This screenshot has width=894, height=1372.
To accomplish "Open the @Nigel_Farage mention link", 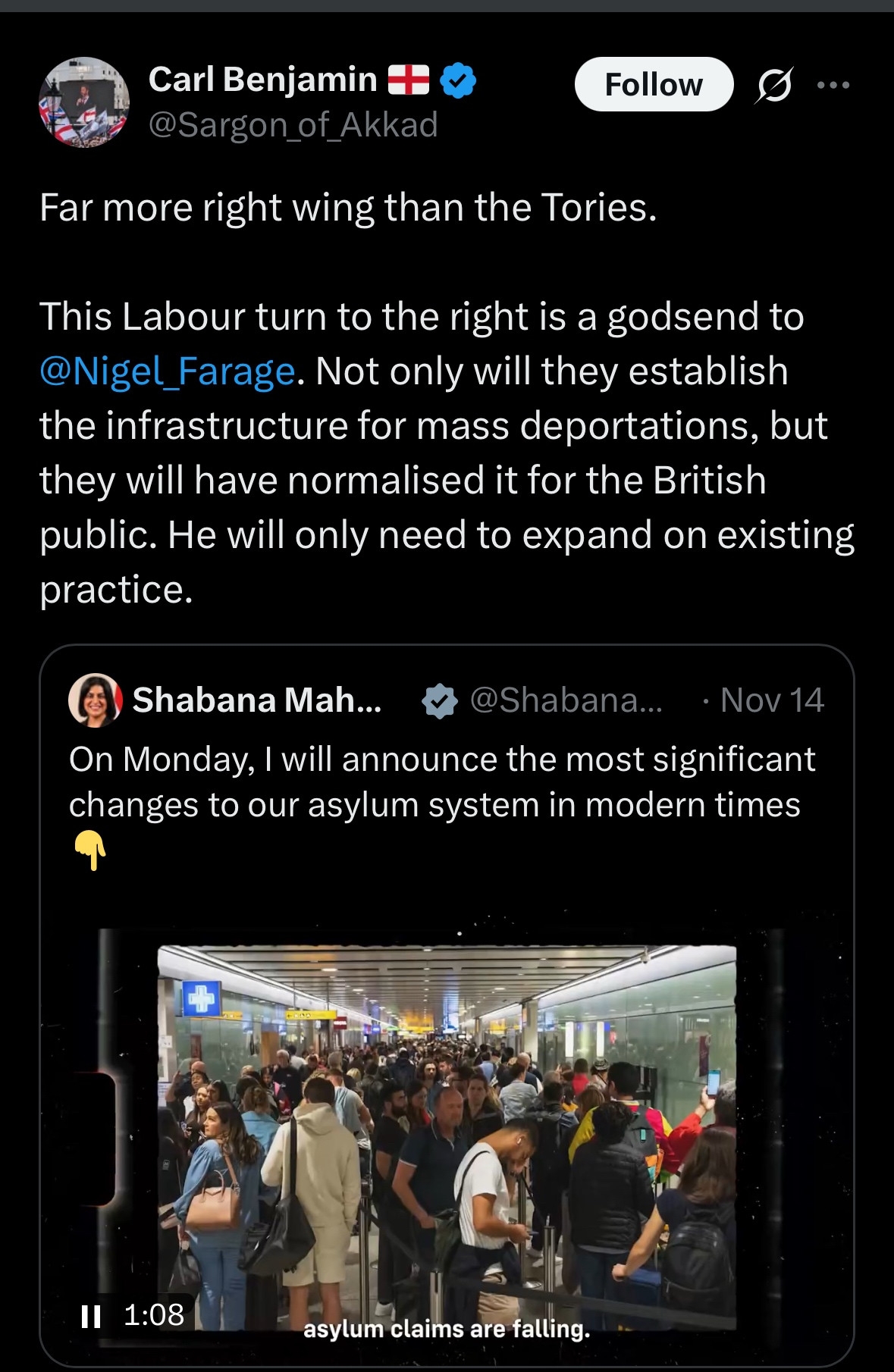I will click(167, 371).
